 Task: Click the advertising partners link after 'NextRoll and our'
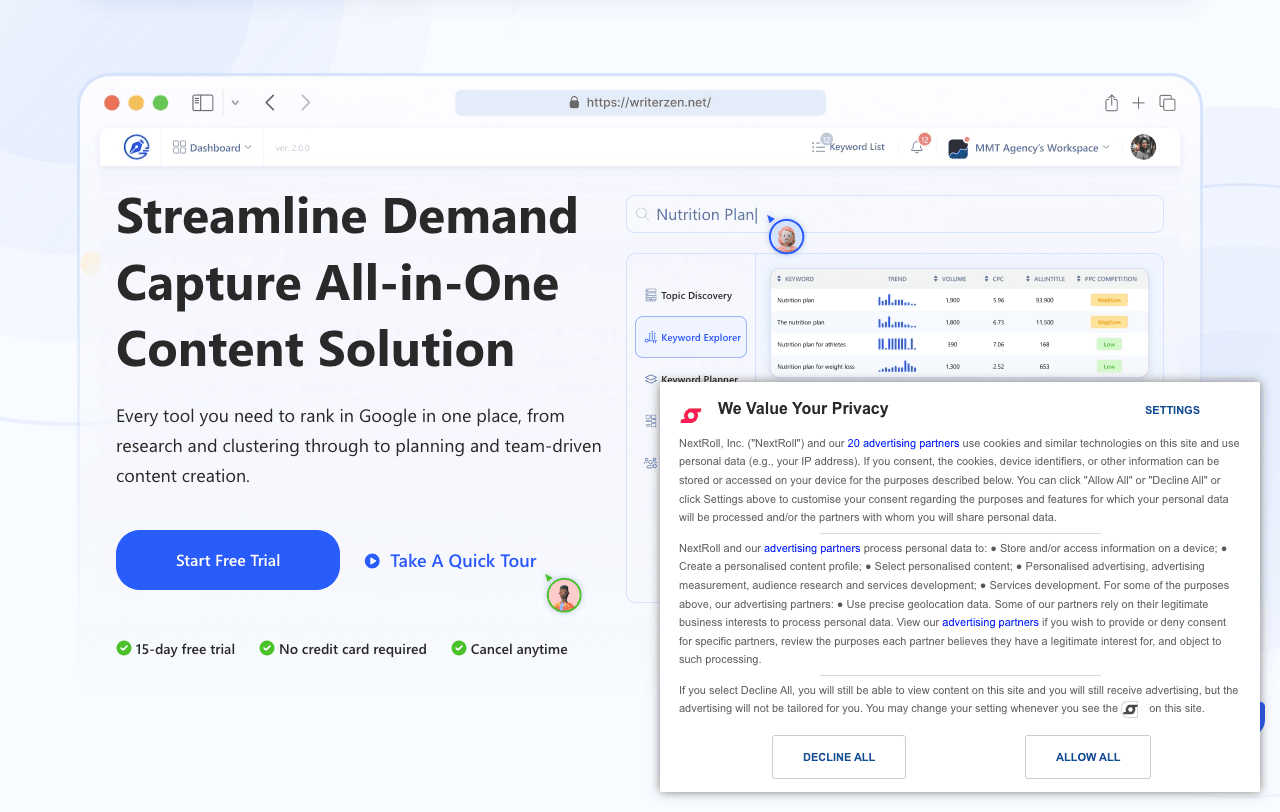click(x=812, y=548)
